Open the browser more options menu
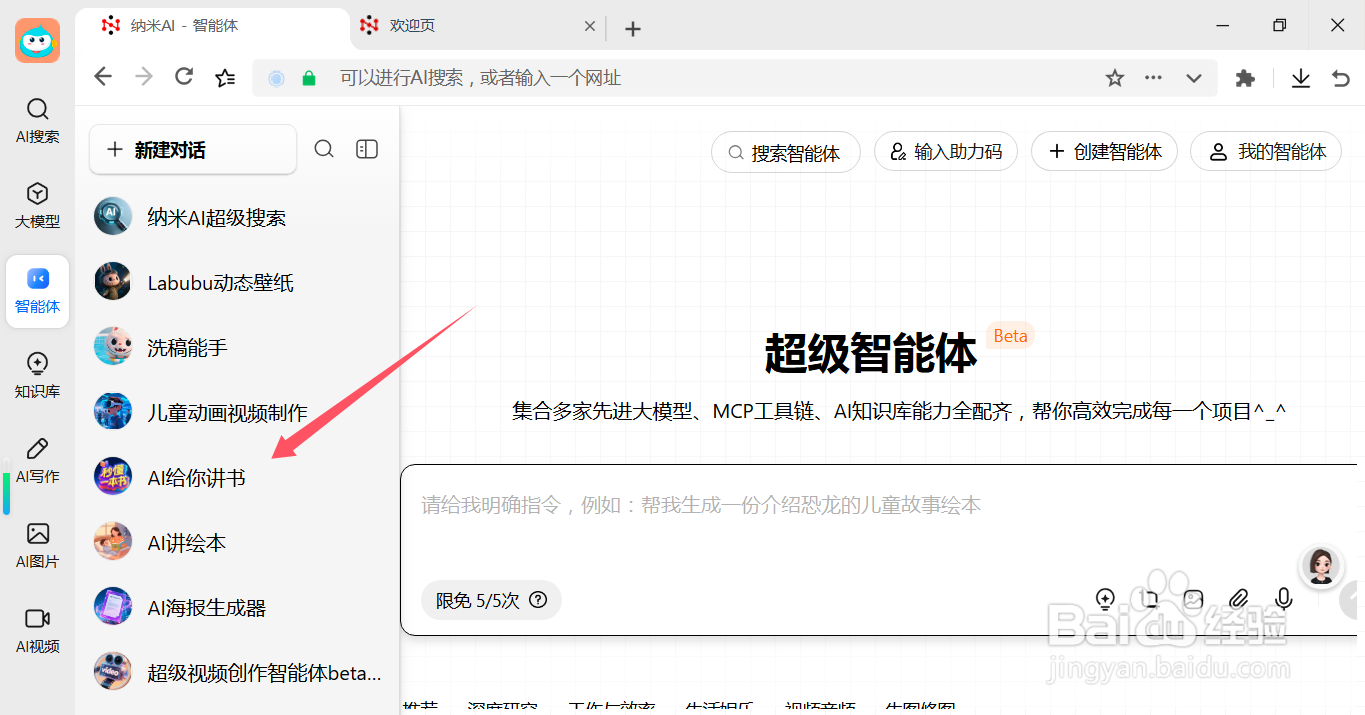 click(1153, 77)
